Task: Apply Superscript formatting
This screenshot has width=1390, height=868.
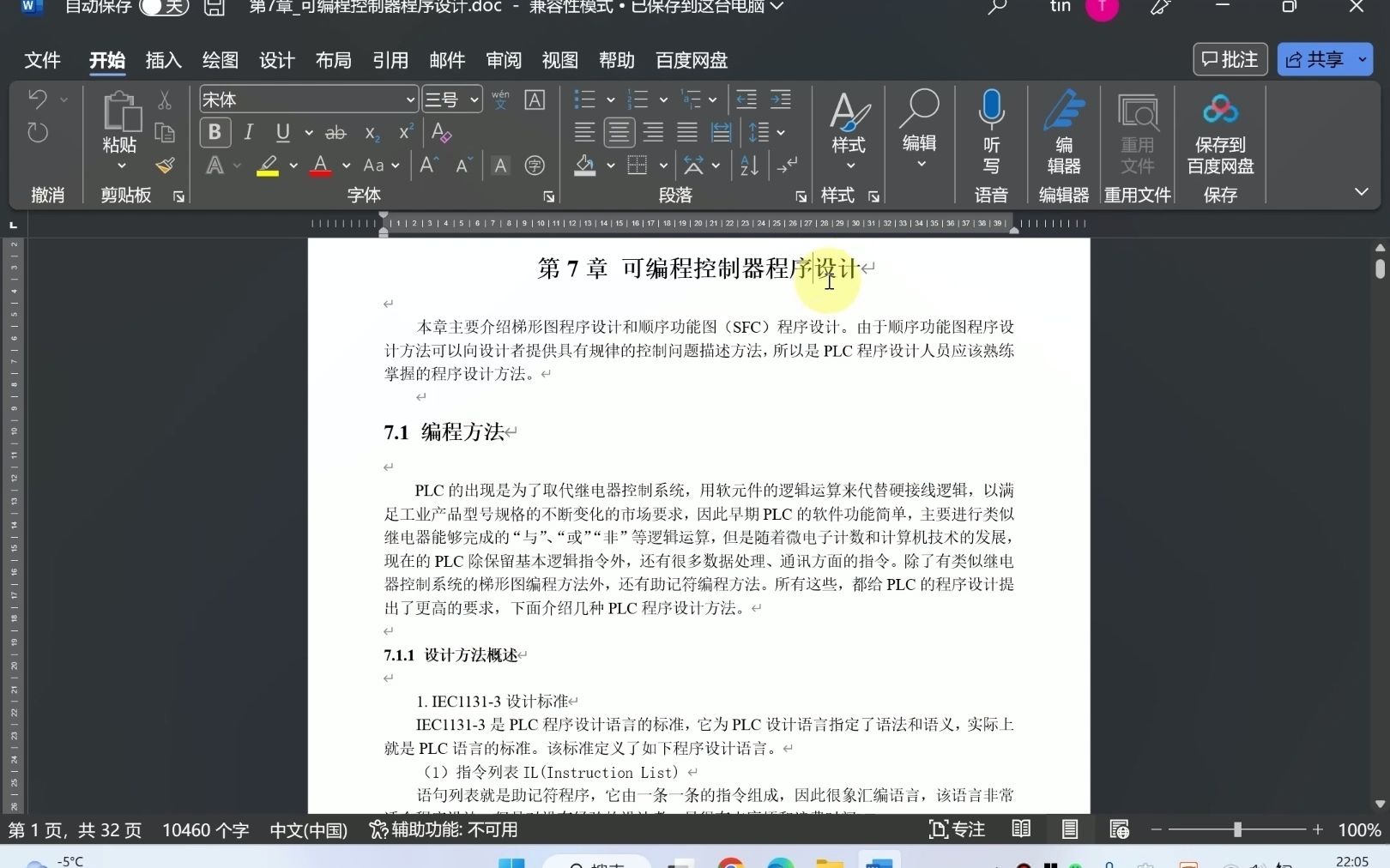Action: pyautogui.click(x=406, y=132)
